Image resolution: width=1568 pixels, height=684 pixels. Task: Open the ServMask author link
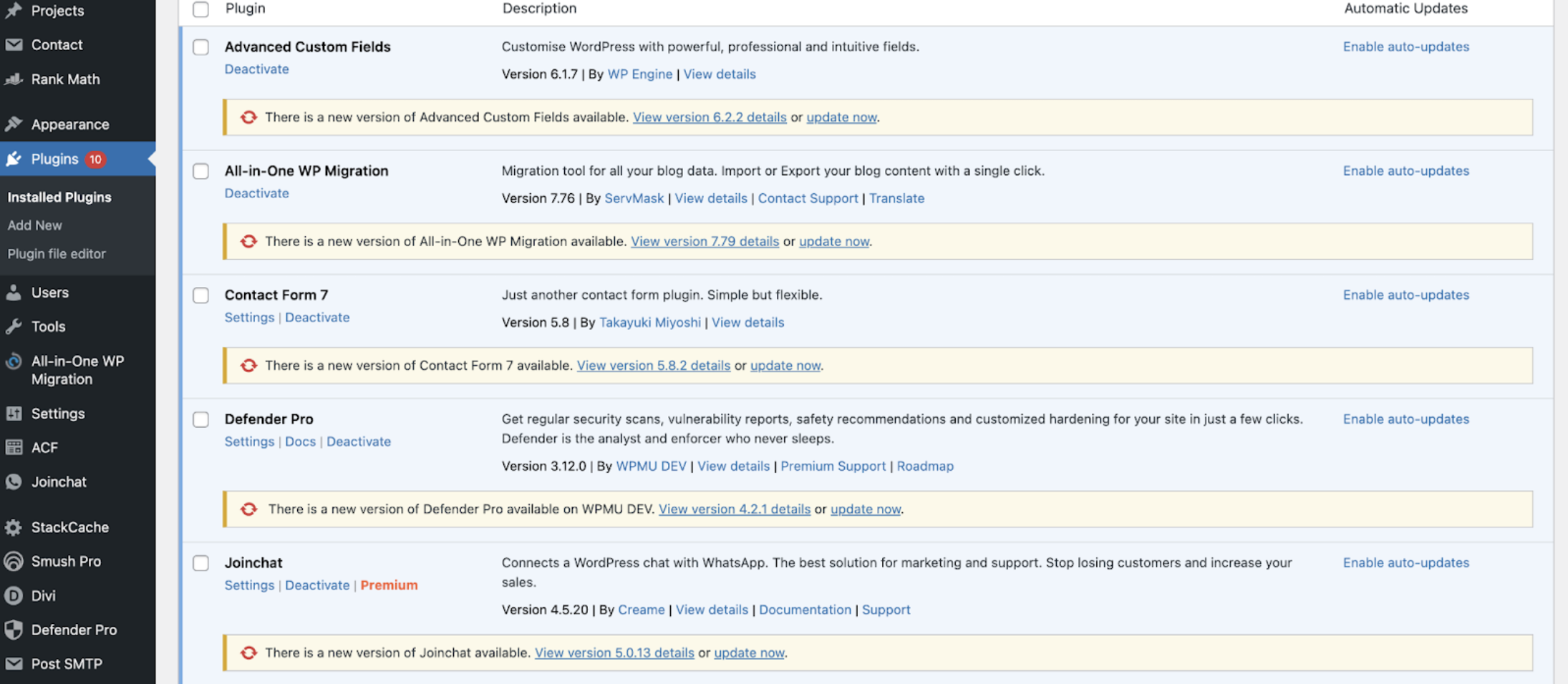634,198
